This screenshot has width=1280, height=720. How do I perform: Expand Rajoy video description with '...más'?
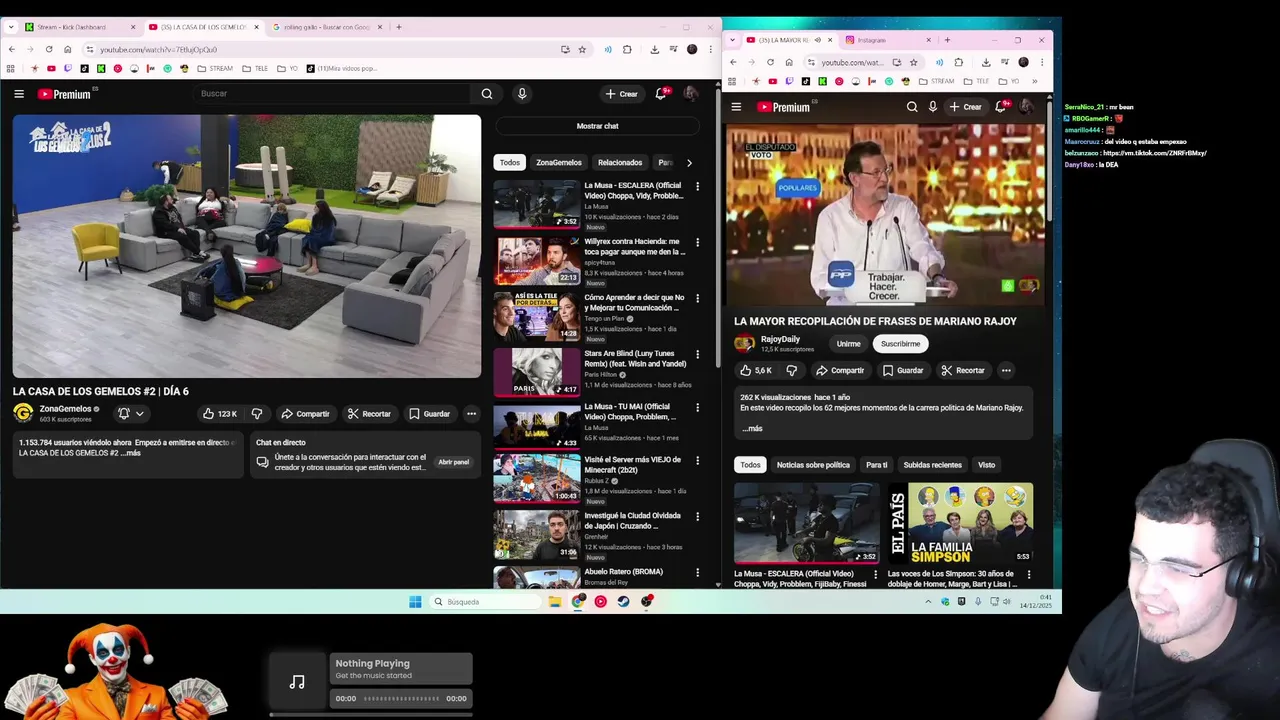[752, 429]
